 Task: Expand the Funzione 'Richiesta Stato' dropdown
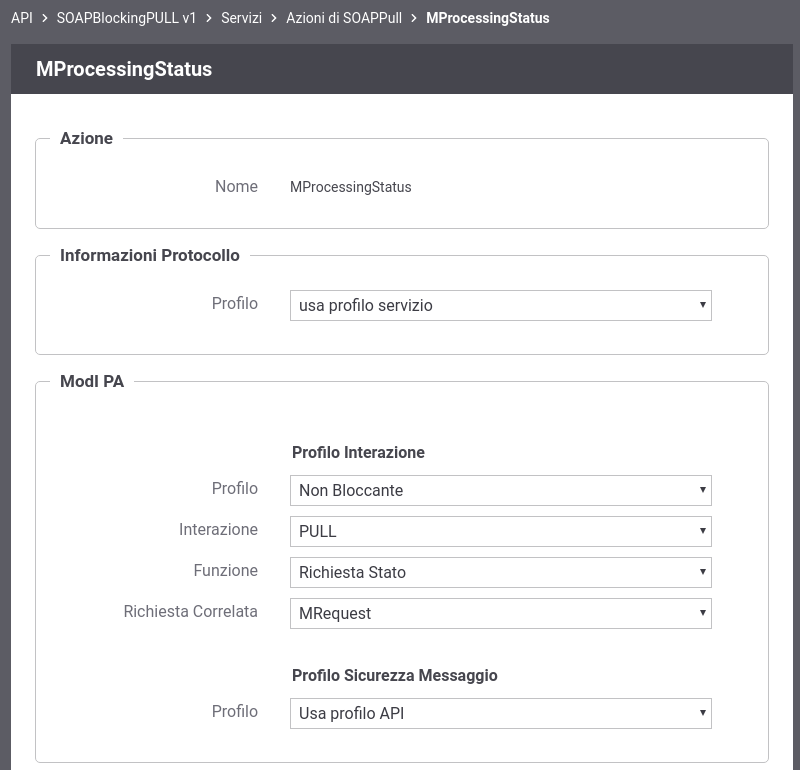(501, 572)
